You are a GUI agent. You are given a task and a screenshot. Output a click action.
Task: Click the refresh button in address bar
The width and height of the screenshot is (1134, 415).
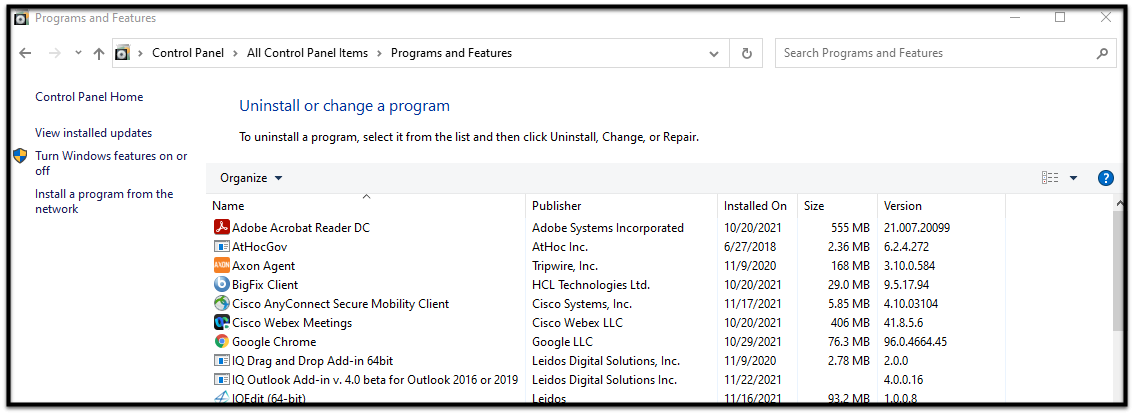[746, 53]
